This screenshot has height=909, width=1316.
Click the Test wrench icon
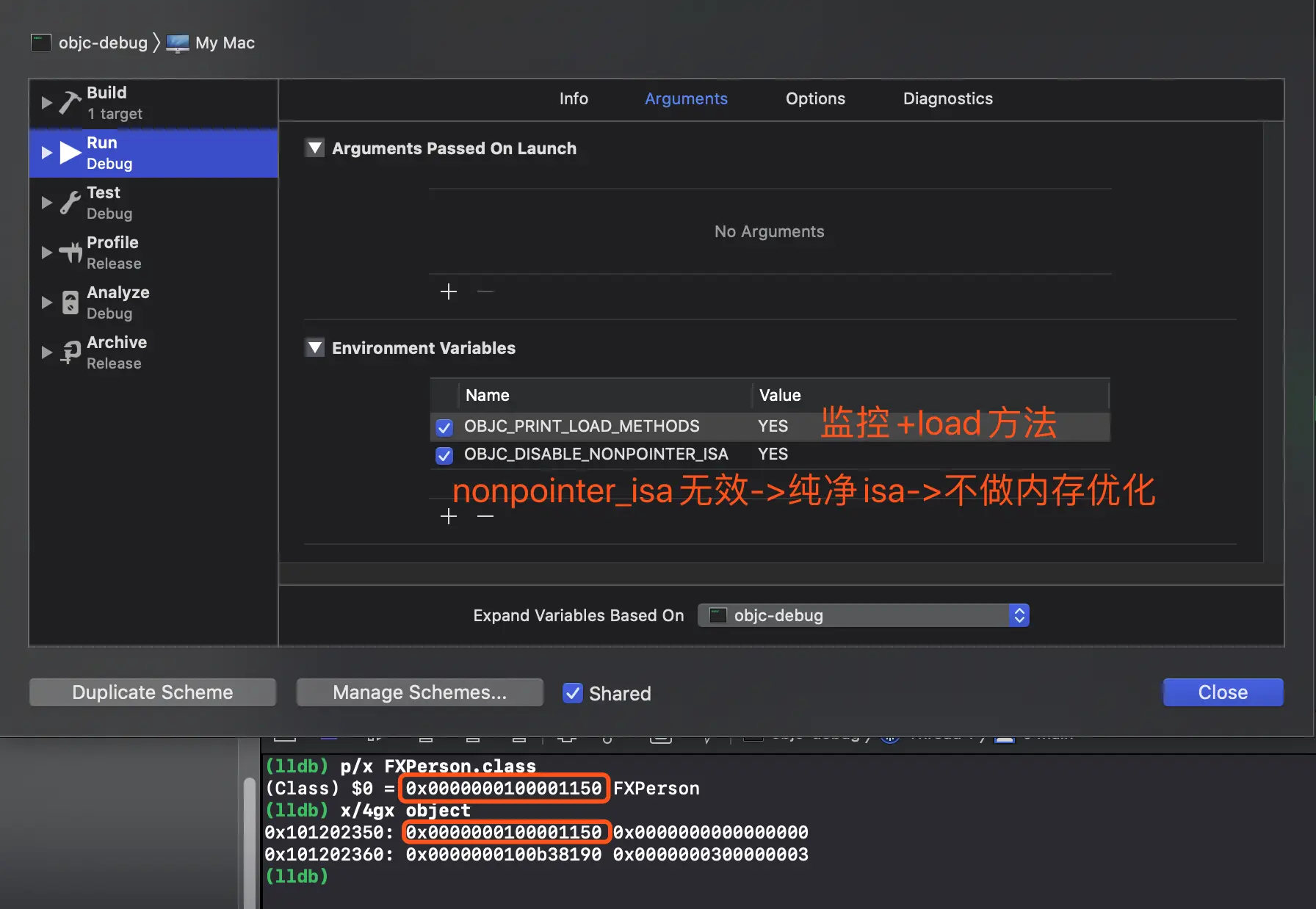70,203
